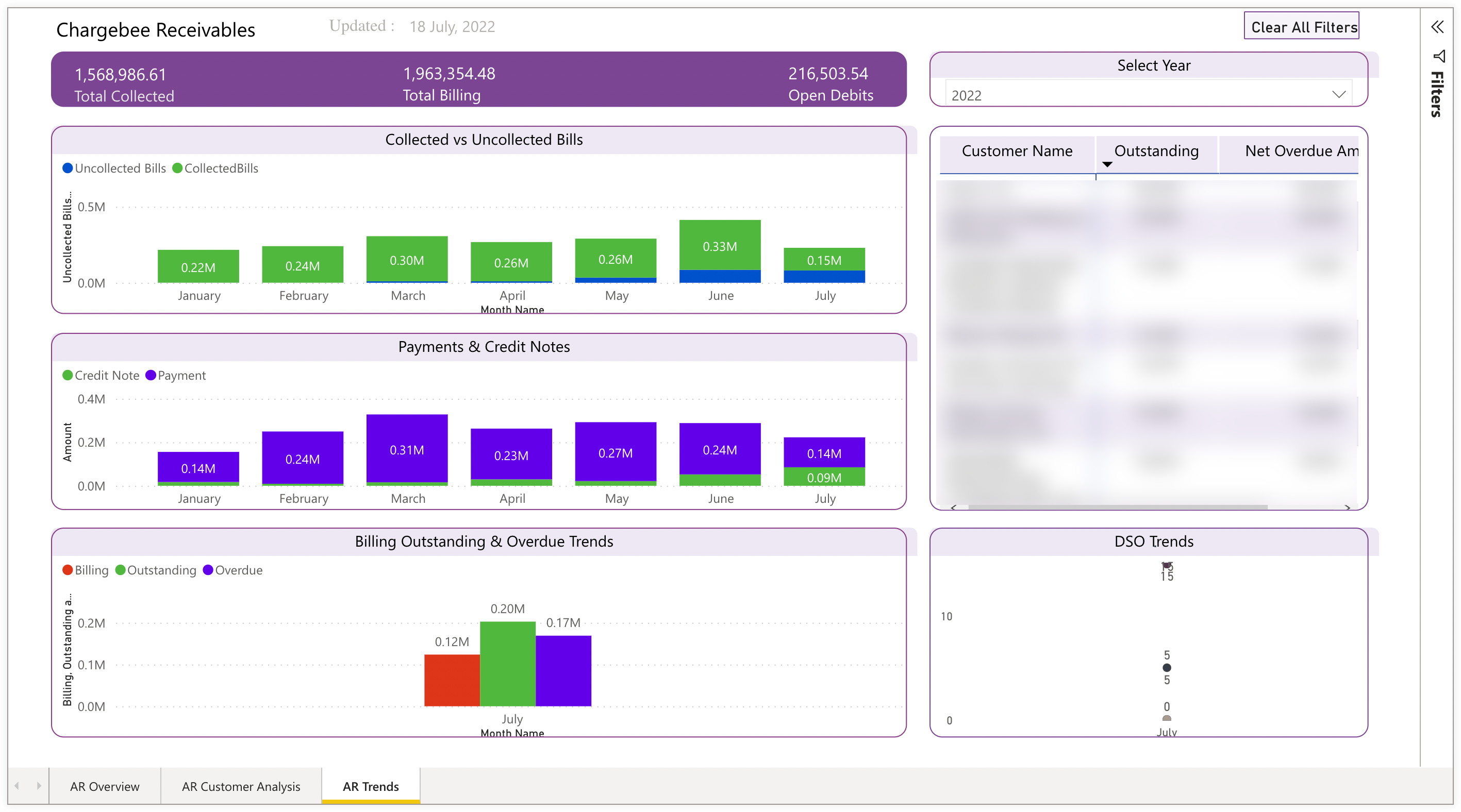Select March collected bills bar 0.30M
1461x812 pixels.
pos(407,259)
